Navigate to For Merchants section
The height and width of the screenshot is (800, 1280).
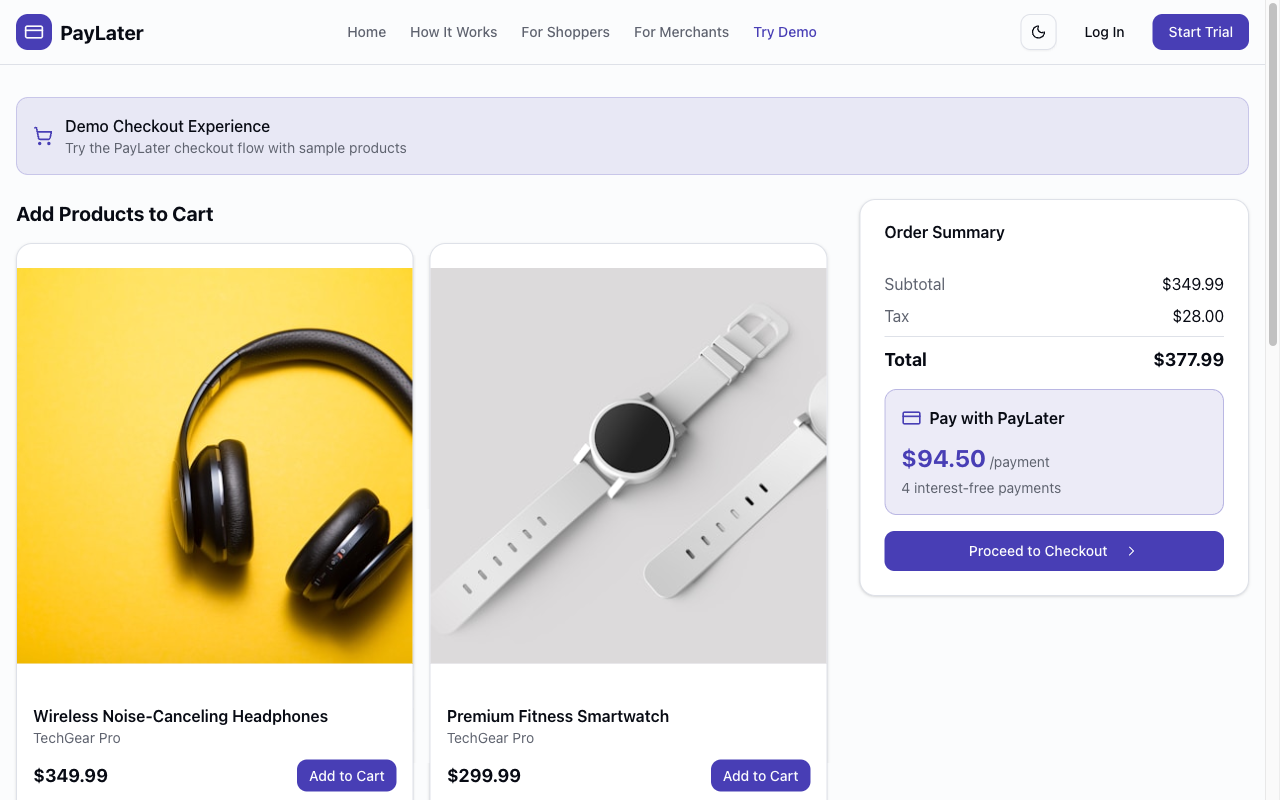pos(681,32)
